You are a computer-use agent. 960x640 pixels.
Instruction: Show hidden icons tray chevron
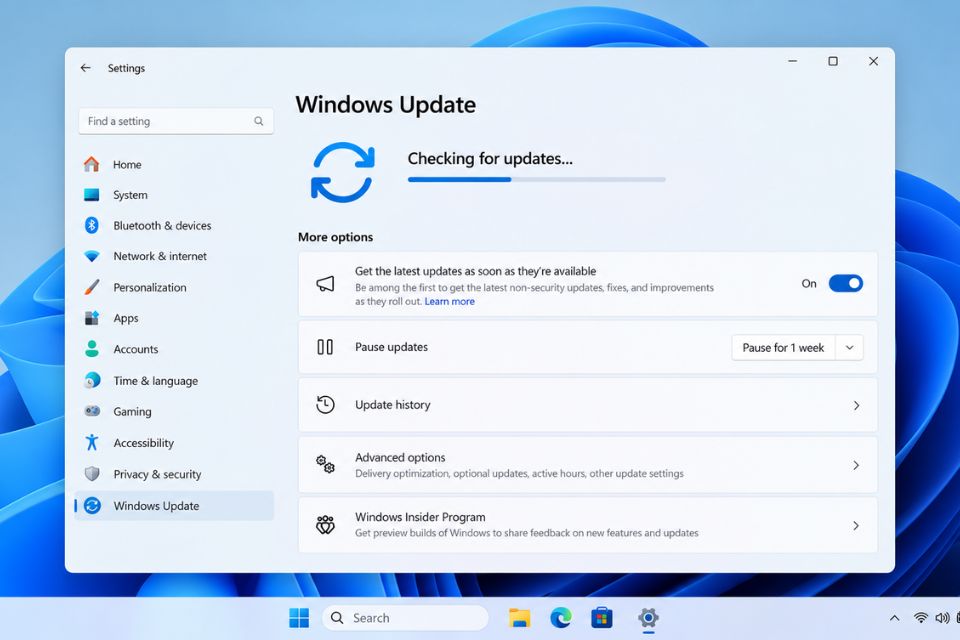(x=894, y=618)
